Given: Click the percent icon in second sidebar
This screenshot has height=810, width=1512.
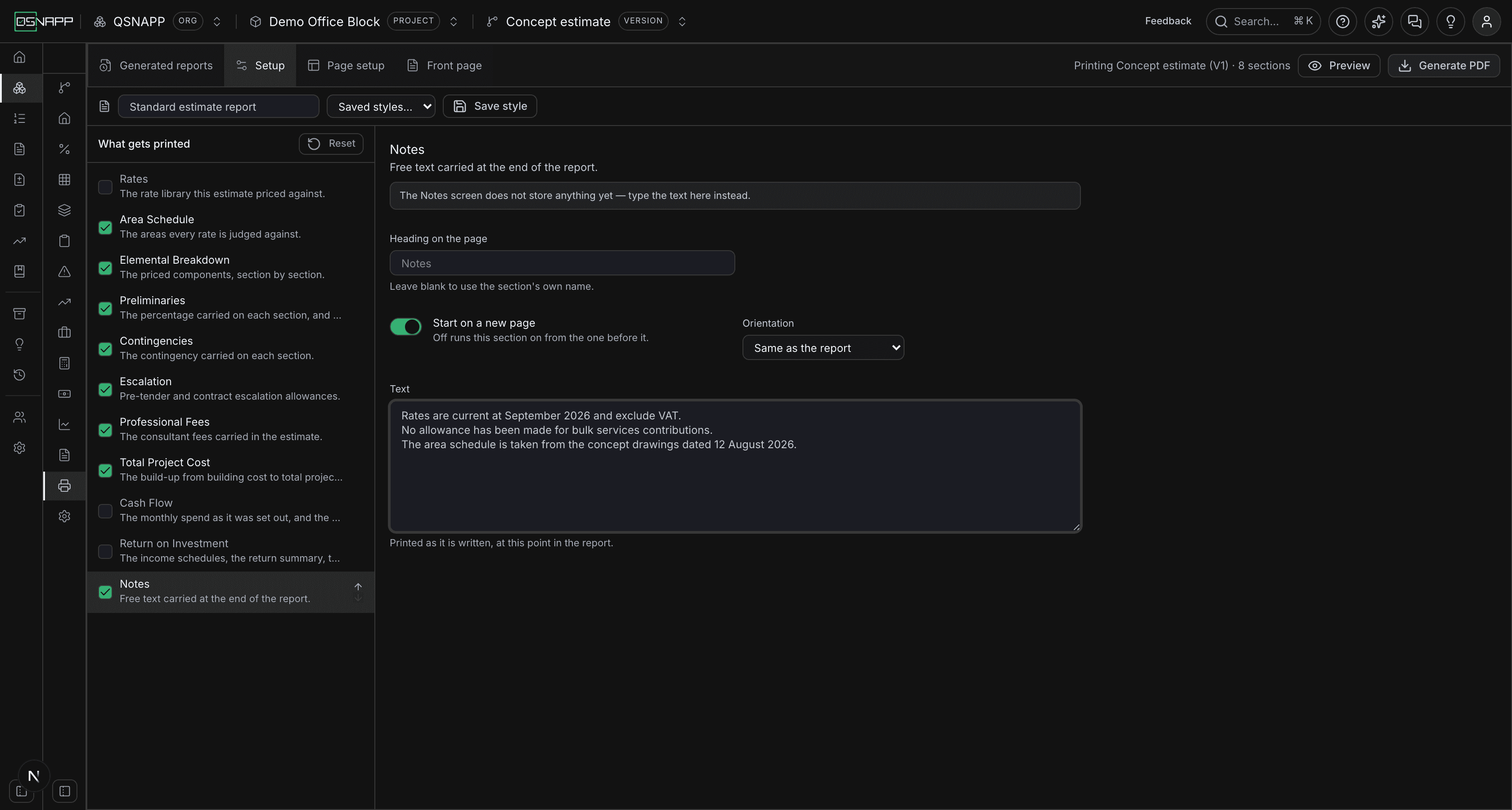Looking at the screenshot, I should [x=64, y=149].
